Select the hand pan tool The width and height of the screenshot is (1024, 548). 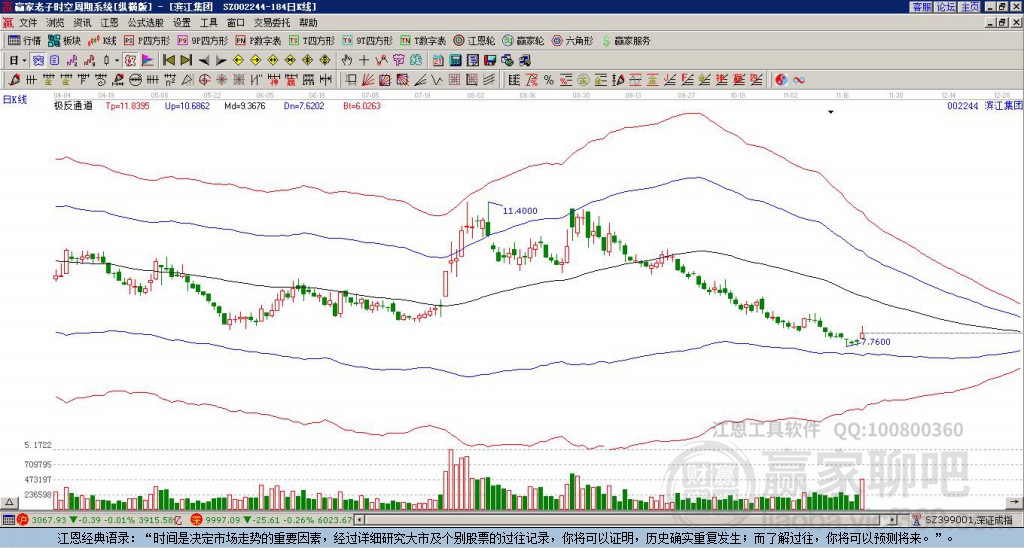point(347,61)
